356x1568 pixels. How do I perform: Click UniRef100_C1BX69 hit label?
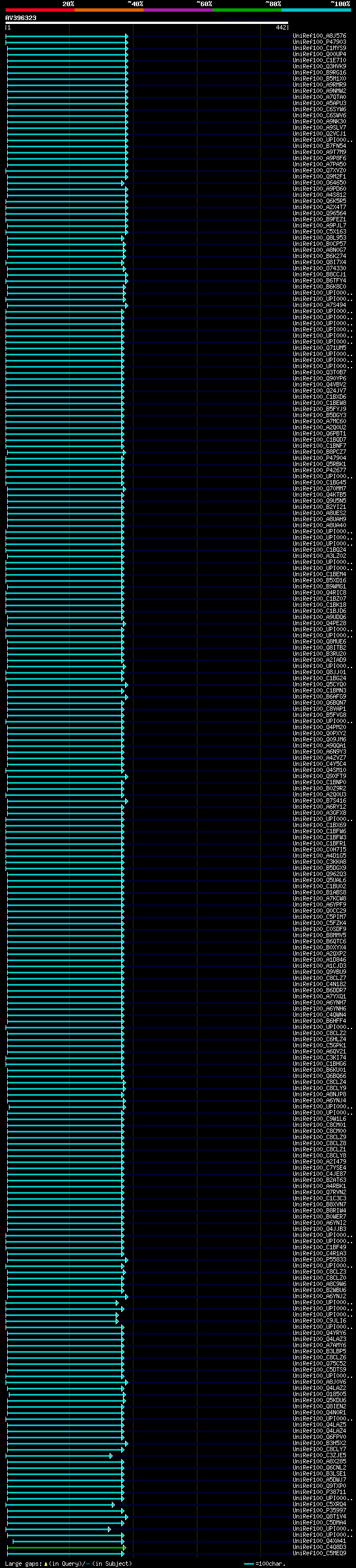click(x=319, y=825)
